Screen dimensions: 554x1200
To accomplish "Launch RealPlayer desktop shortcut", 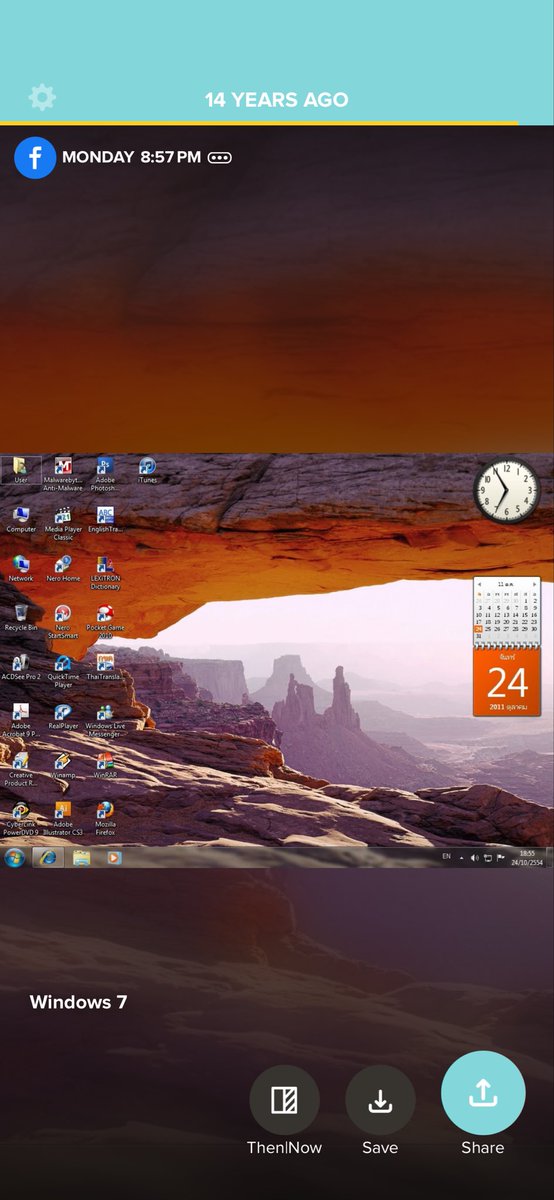I will point(63,716).
